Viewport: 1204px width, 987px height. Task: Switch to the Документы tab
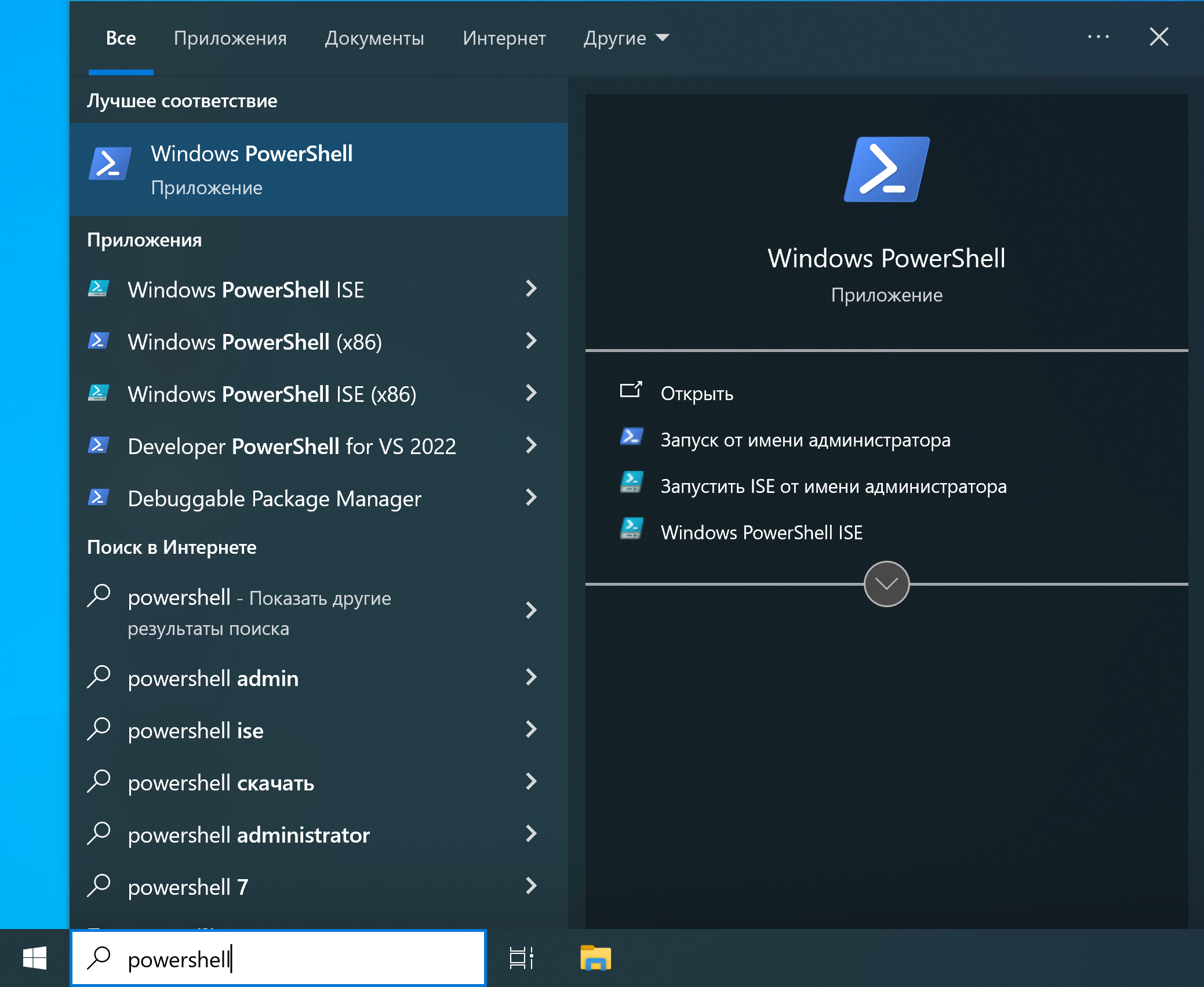[374, 38]
